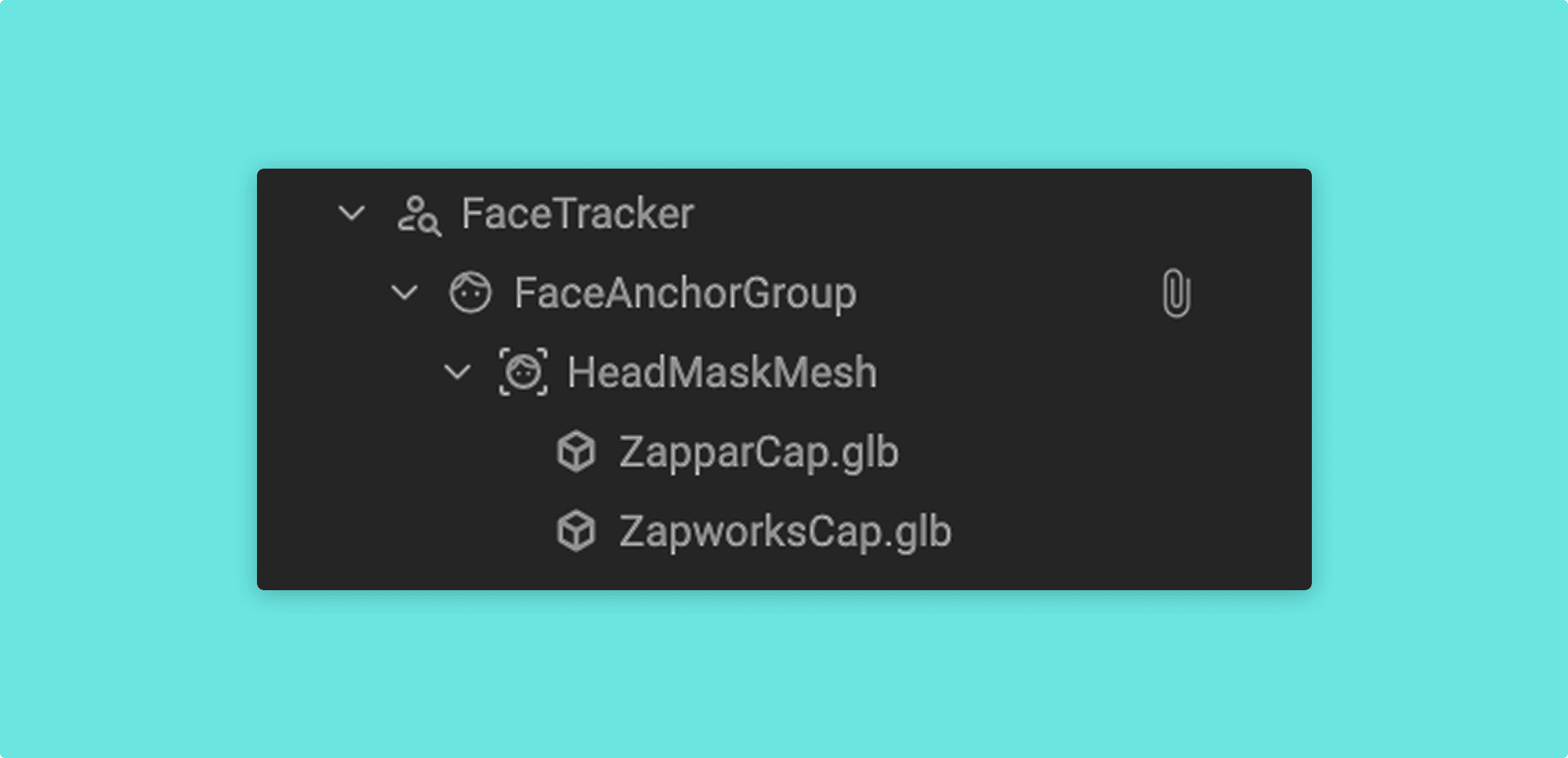This screenshot has height=758, width=1568.
Task: Collapse the FaceTracker node chevron
Action: click(x=352, y=214)
